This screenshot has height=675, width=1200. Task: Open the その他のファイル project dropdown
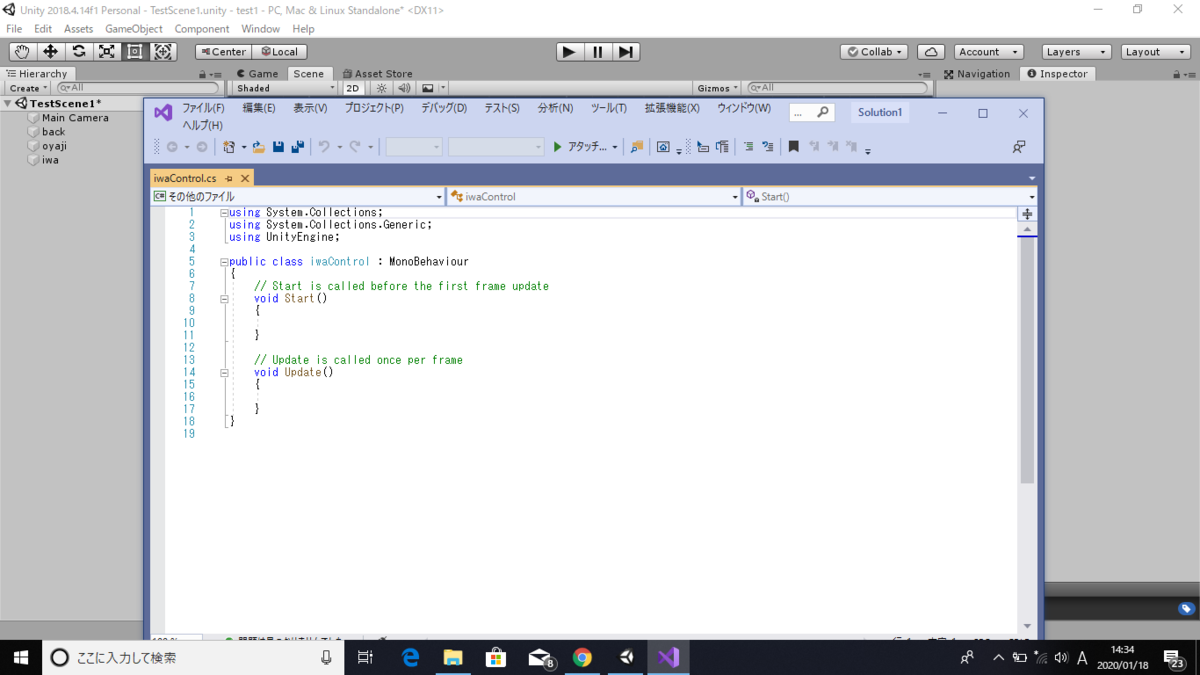coord(298,197)
